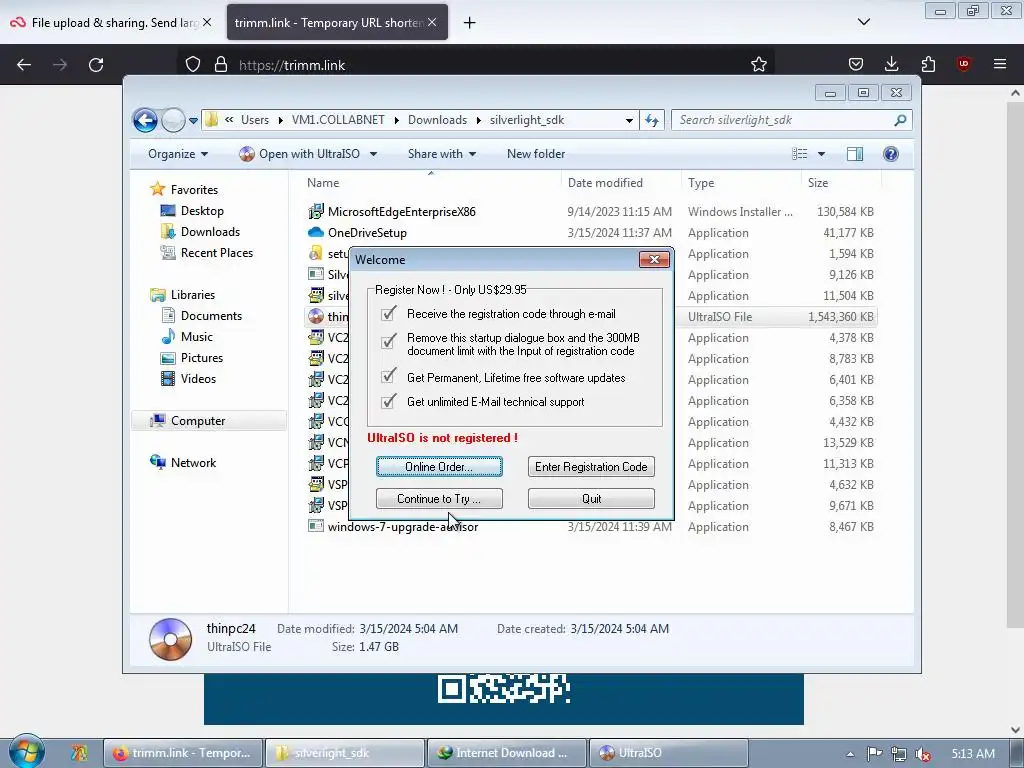1024x768 pixels.
Task: Switch to Internet Download Manager taskbar item
Action: point(506,753)
